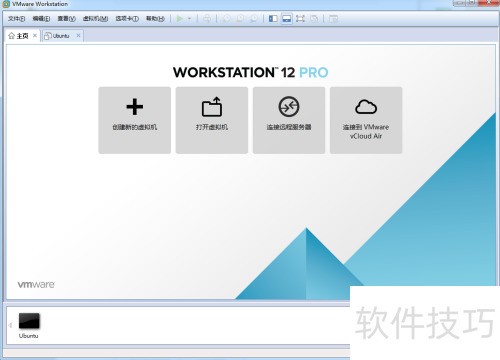This screenshot has height=360, width=500.
Task: Click the connect to VMware vCloud Air tile
Action: click(366, 120)
